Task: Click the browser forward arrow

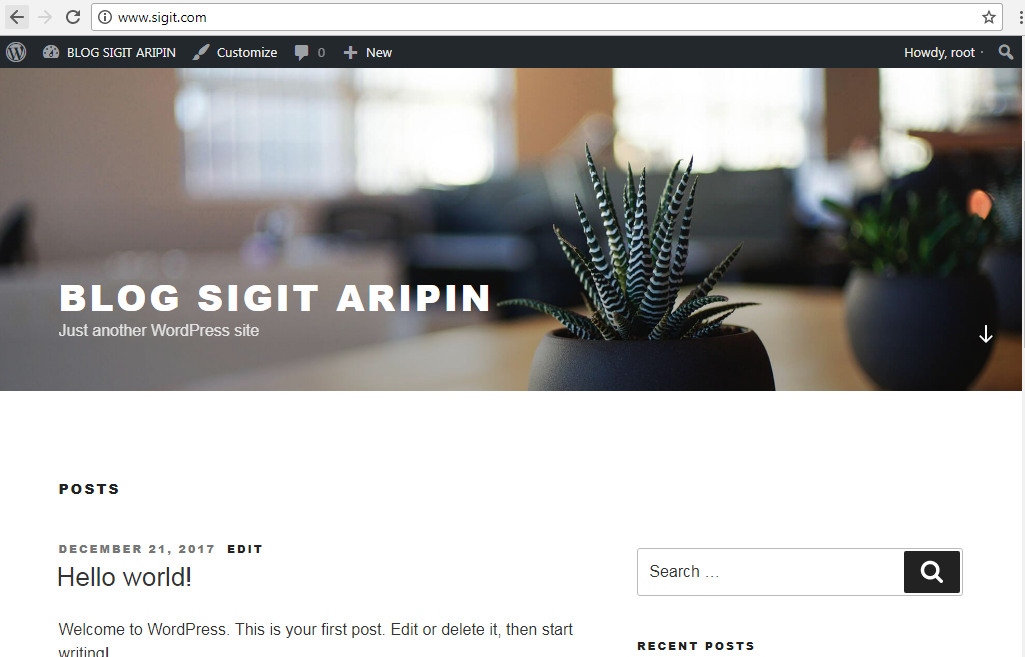Action: (x=44, y=17)
